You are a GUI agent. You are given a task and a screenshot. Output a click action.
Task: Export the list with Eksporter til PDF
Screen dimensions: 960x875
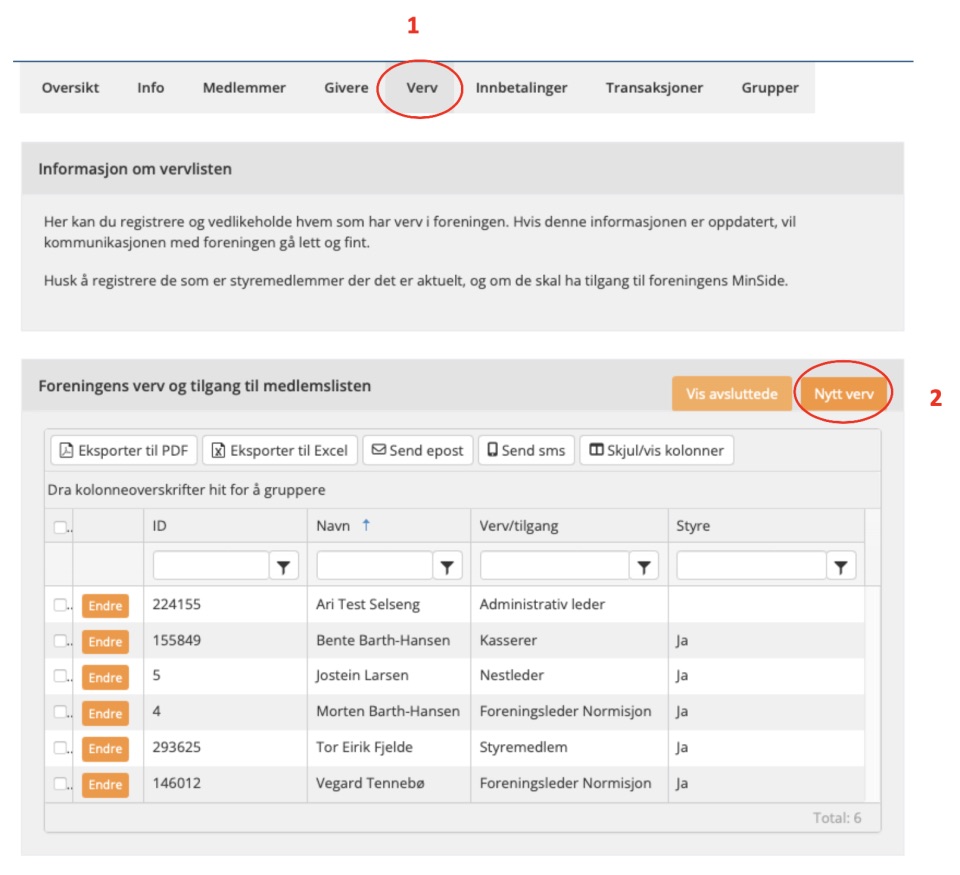(x=124, y=450)
